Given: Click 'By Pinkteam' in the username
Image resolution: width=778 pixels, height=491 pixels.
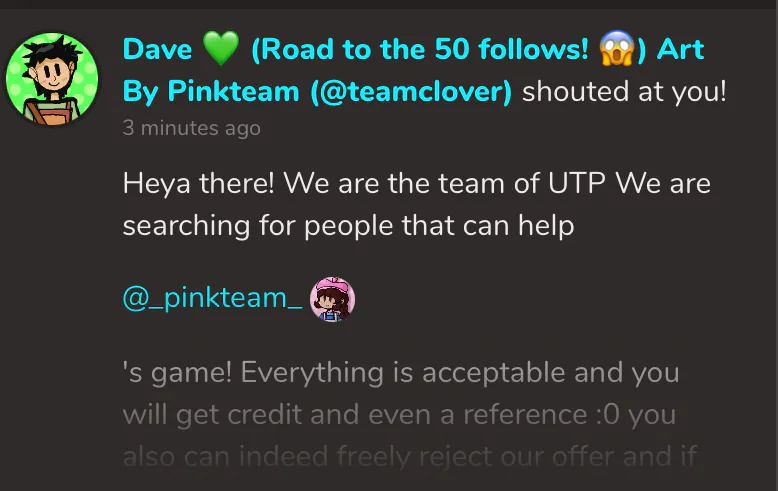Looking at the screenshot, I should click(211, 92).
